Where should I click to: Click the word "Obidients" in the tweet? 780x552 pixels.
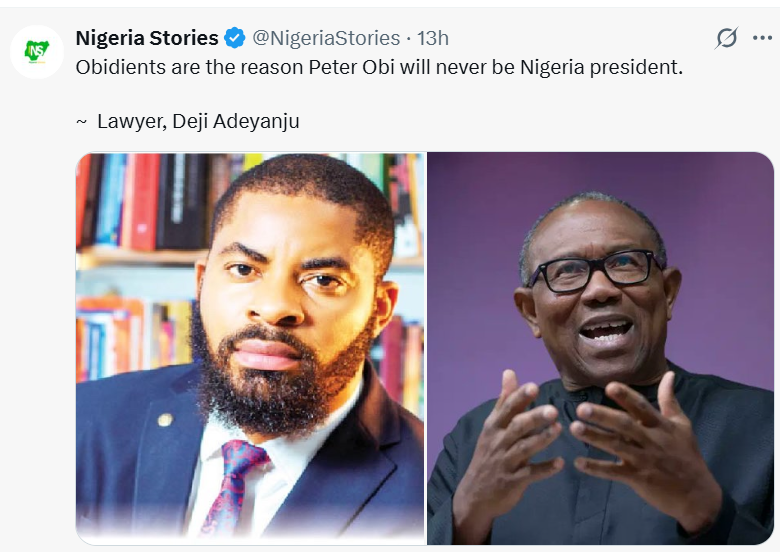pyautogui.click(x=120, y=71)
